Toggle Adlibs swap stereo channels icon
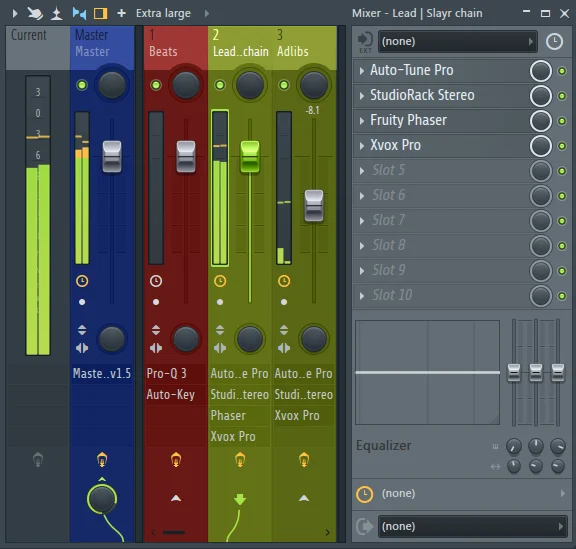 click(x=284, y=348)
